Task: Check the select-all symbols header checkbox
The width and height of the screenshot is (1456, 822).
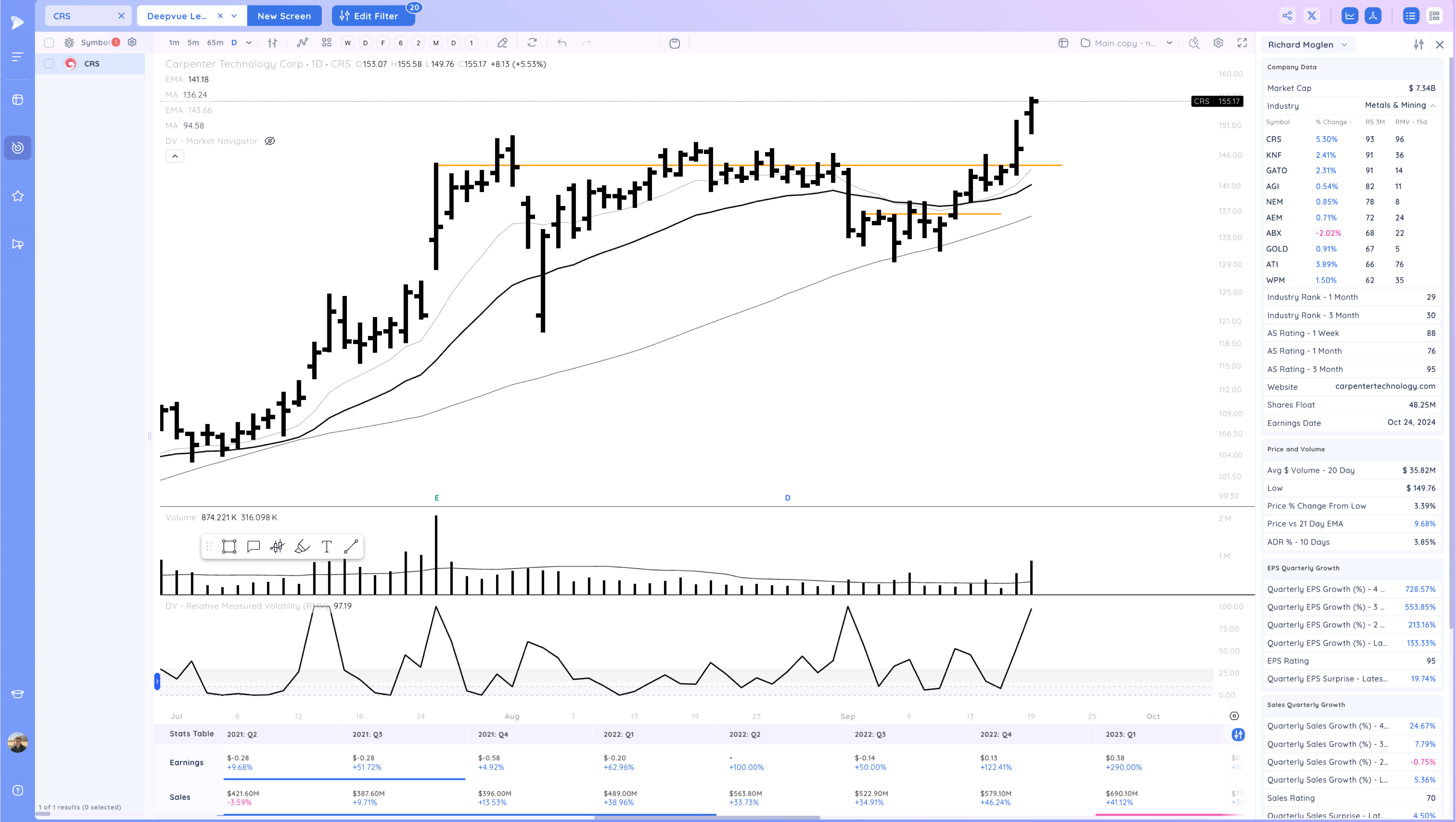Action: pyautogui.click(x=49, y=42)
